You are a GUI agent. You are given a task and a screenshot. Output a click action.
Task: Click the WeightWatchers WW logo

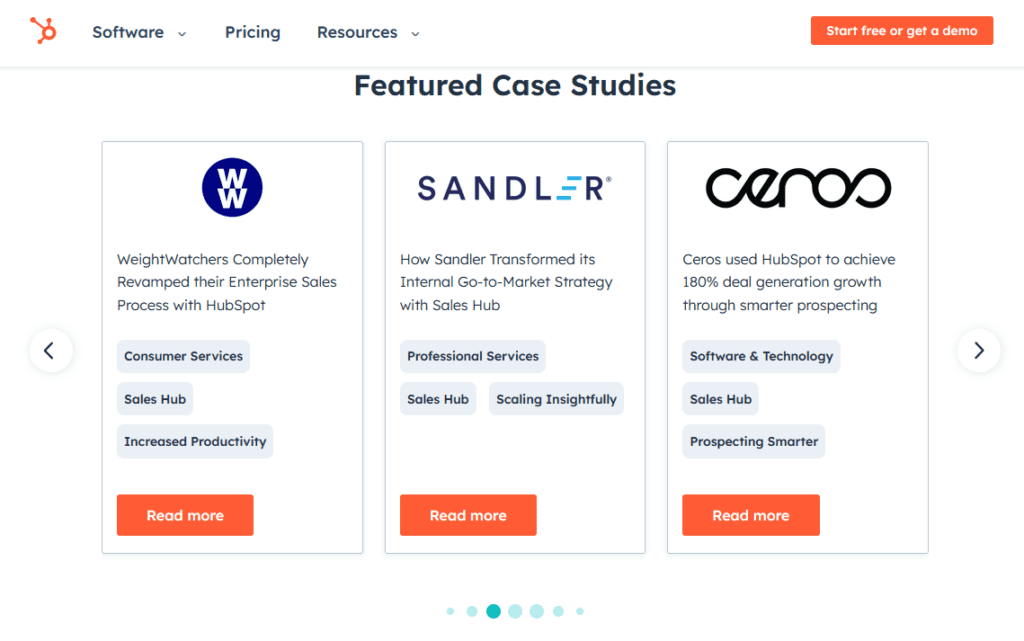[232, 187]
